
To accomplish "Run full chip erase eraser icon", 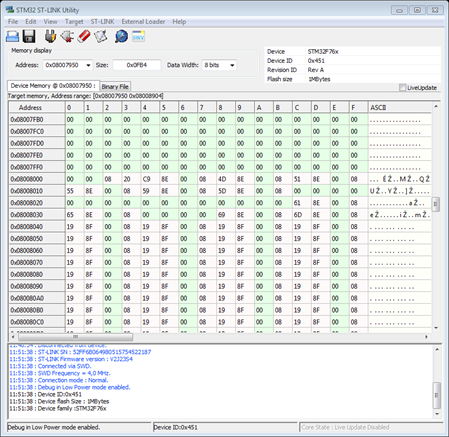I will pos(84,36).
